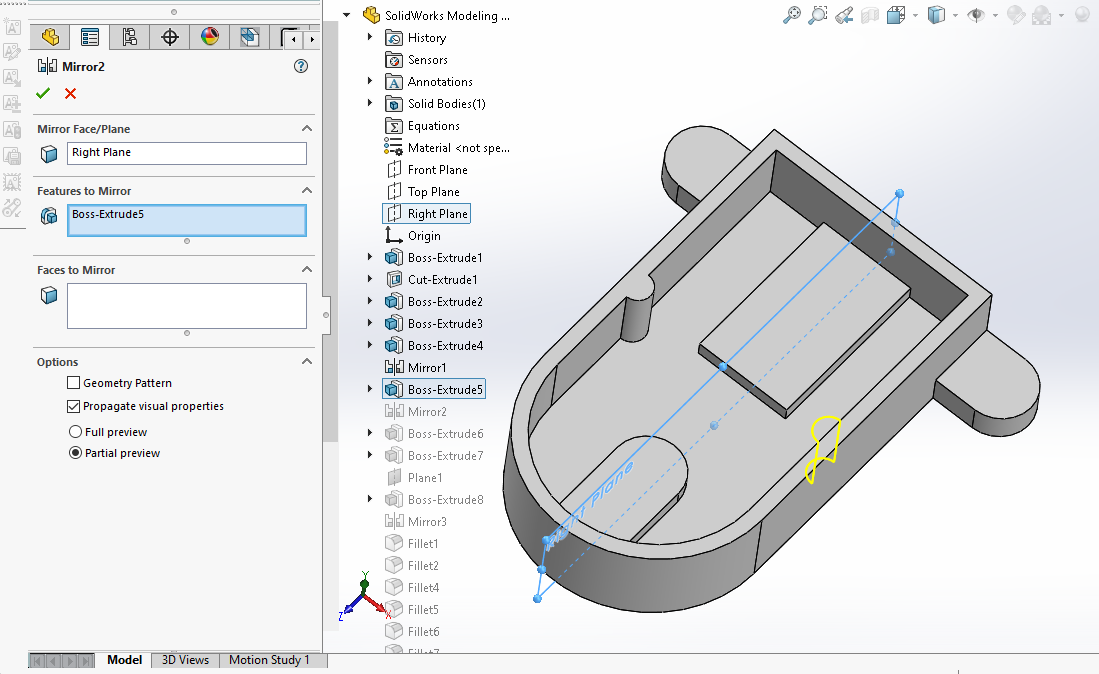Expand the History tree node
Screen dimensions: 1099x674
[370, 38]
